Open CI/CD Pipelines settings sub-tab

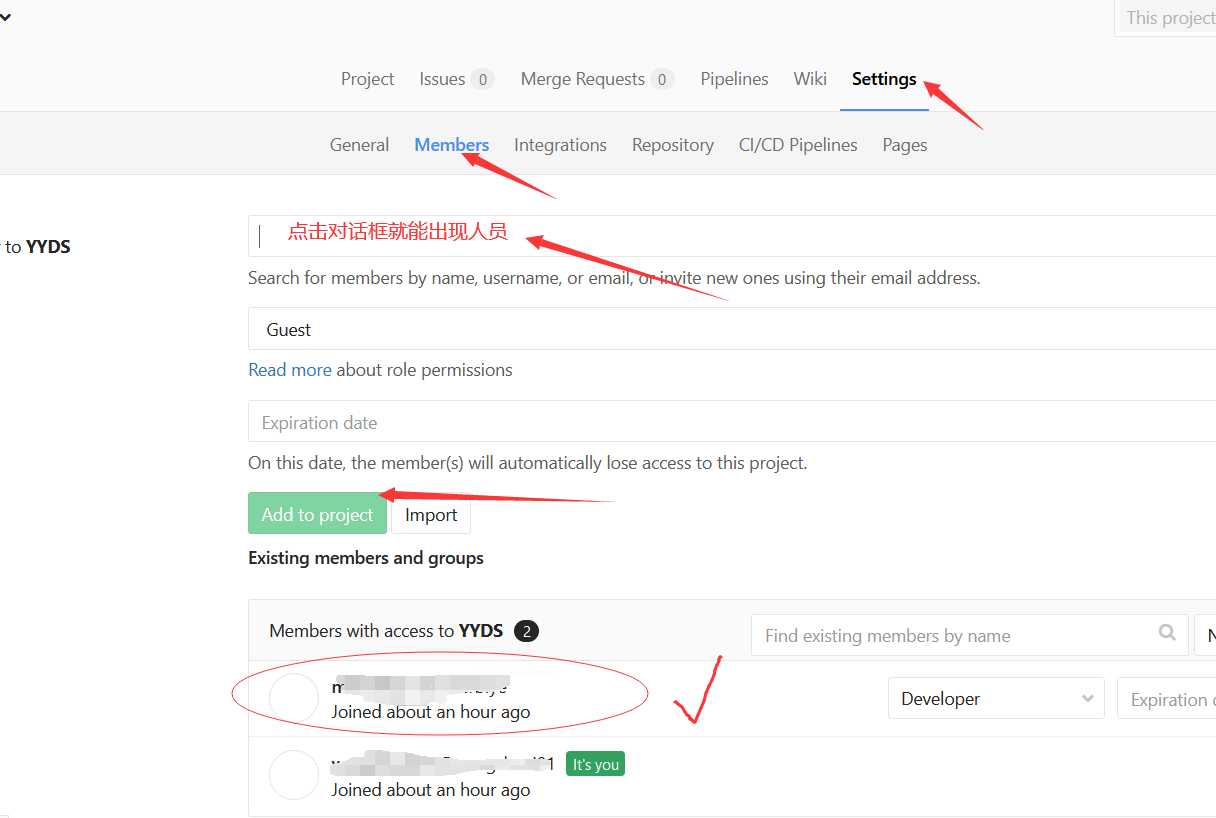coord(798,145)
